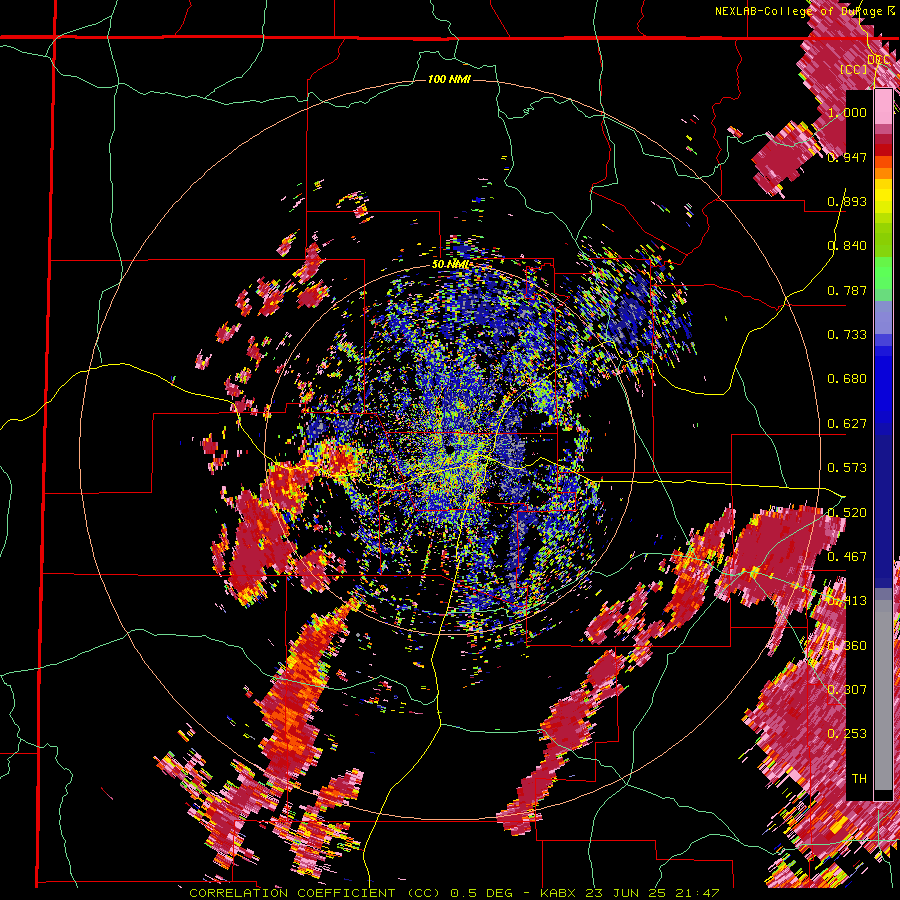900x900 pixels.
Task: Pick the light pink top color bar segment
Action: [883, 107]
